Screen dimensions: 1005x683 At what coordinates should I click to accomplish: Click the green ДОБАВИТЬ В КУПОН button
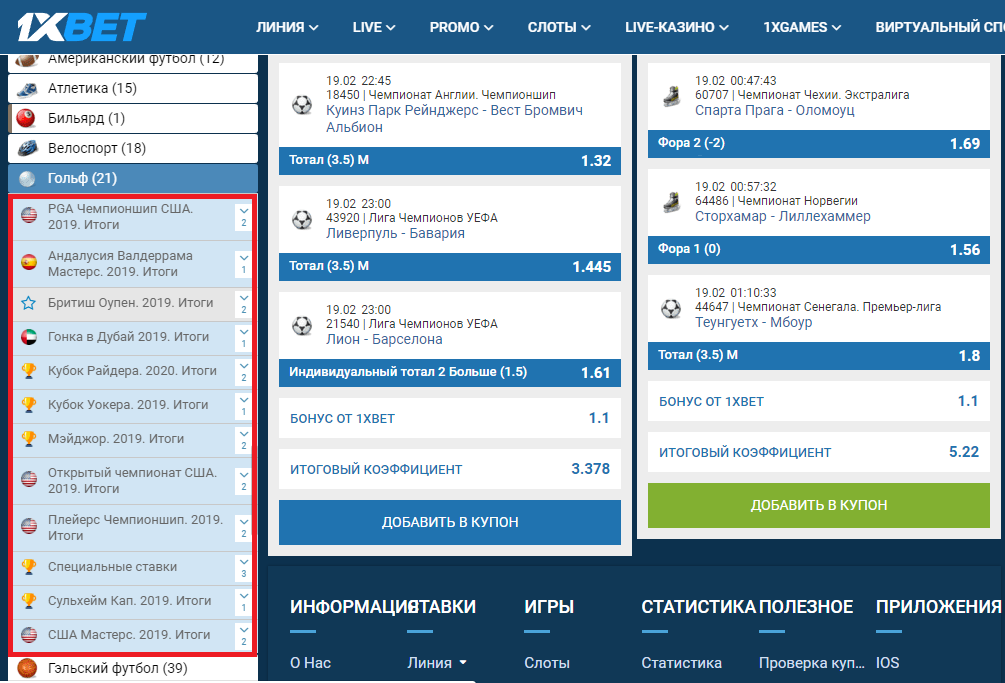818,506
